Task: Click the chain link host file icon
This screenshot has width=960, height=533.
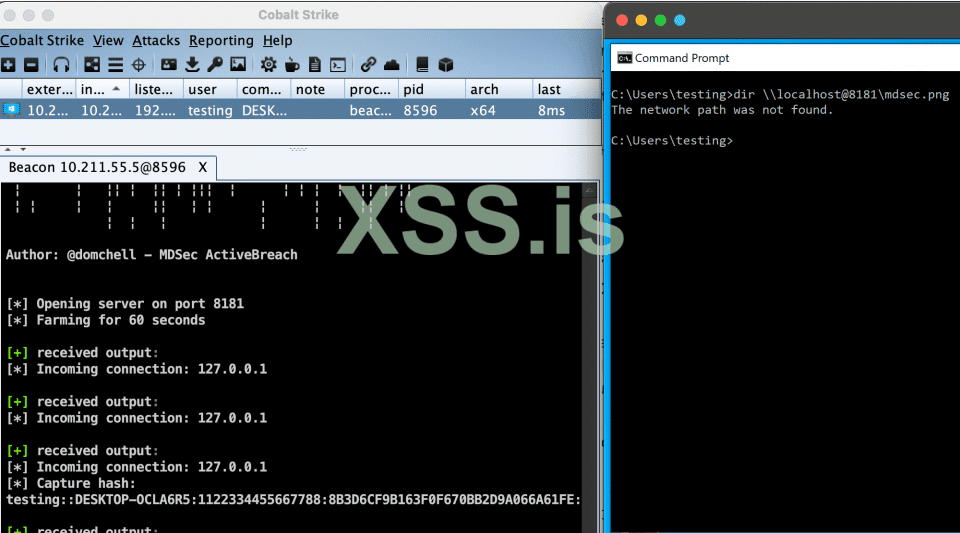Action: pos(368,65)
